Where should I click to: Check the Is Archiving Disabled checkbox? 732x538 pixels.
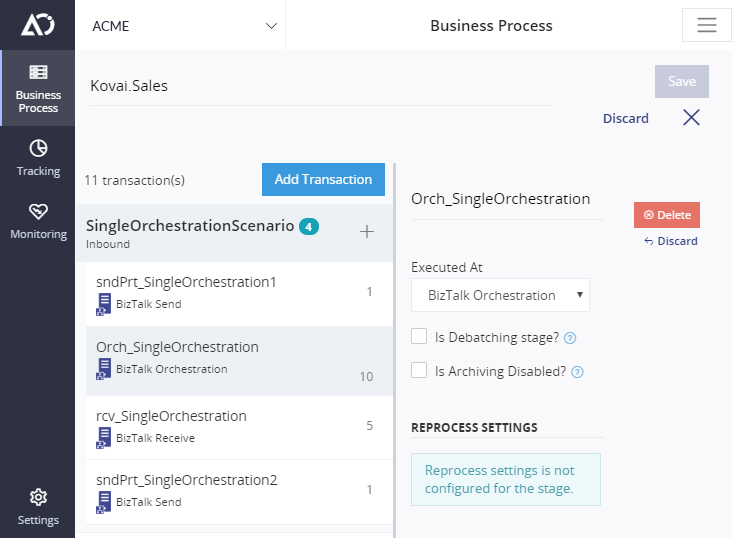point(419,370)
